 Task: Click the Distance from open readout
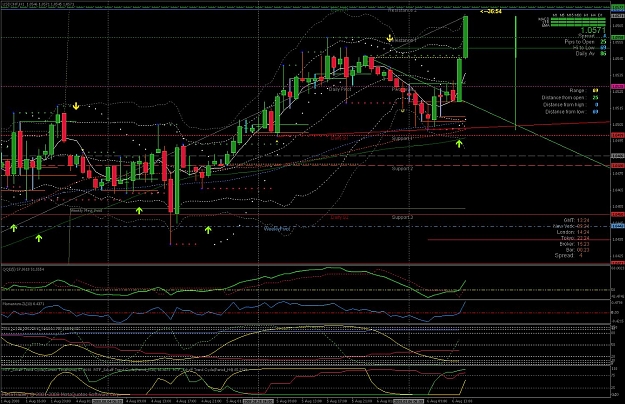[570, 97]
